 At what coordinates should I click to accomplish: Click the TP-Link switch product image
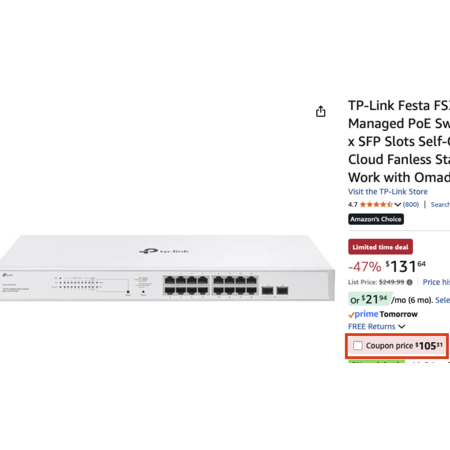click(167, 268)
